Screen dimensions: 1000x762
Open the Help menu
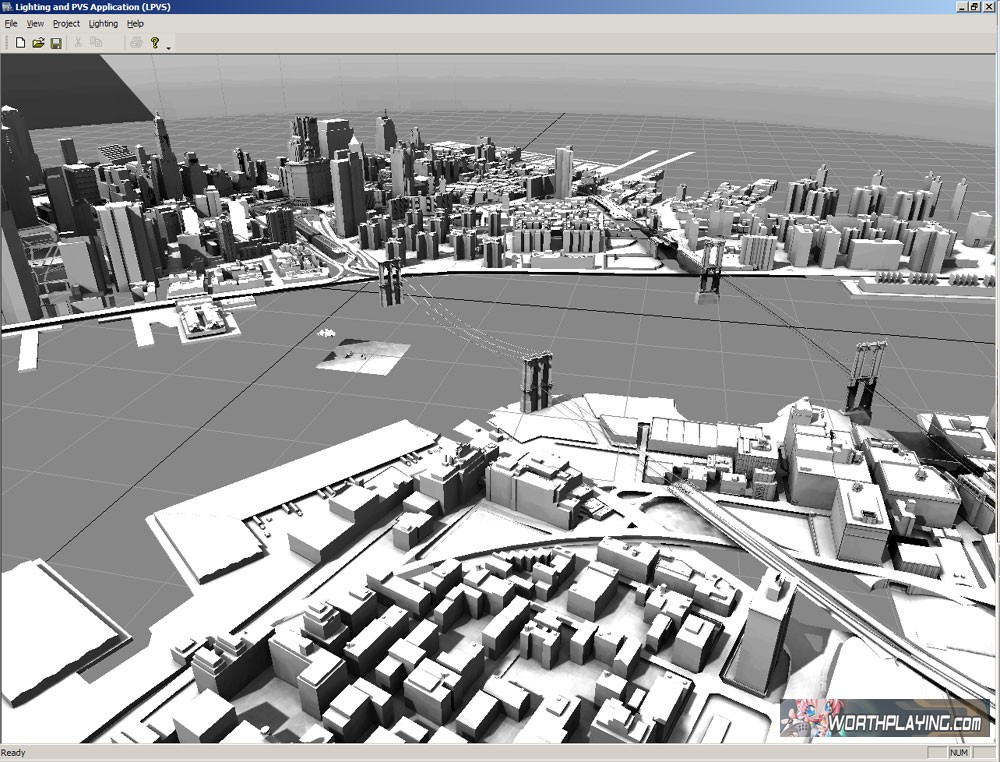pos(135,23)
